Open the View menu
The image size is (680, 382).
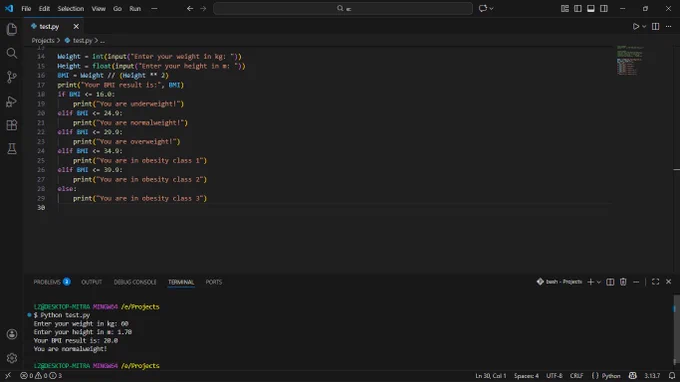point(98,8)
